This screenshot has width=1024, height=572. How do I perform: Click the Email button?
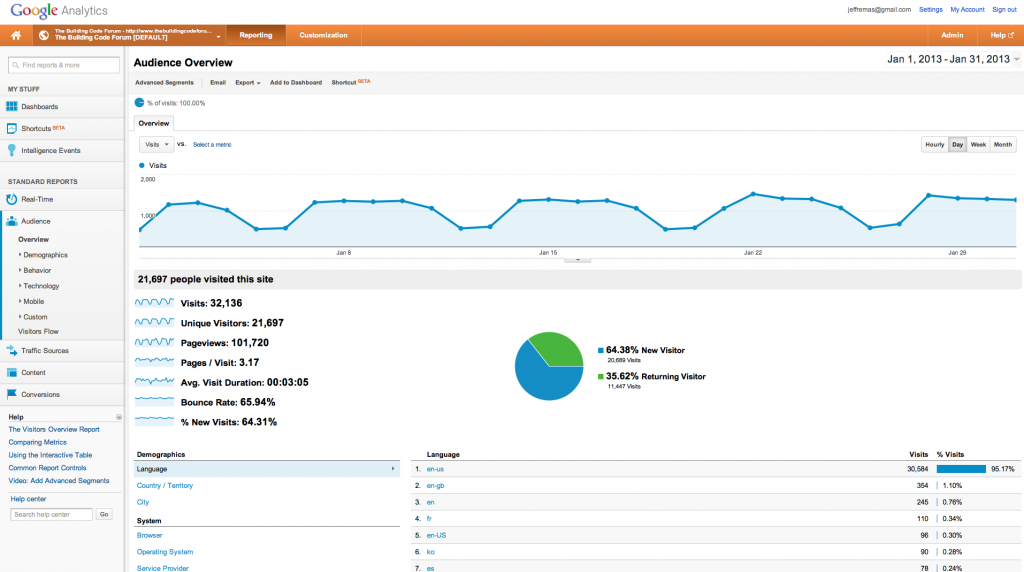[217, 83]
